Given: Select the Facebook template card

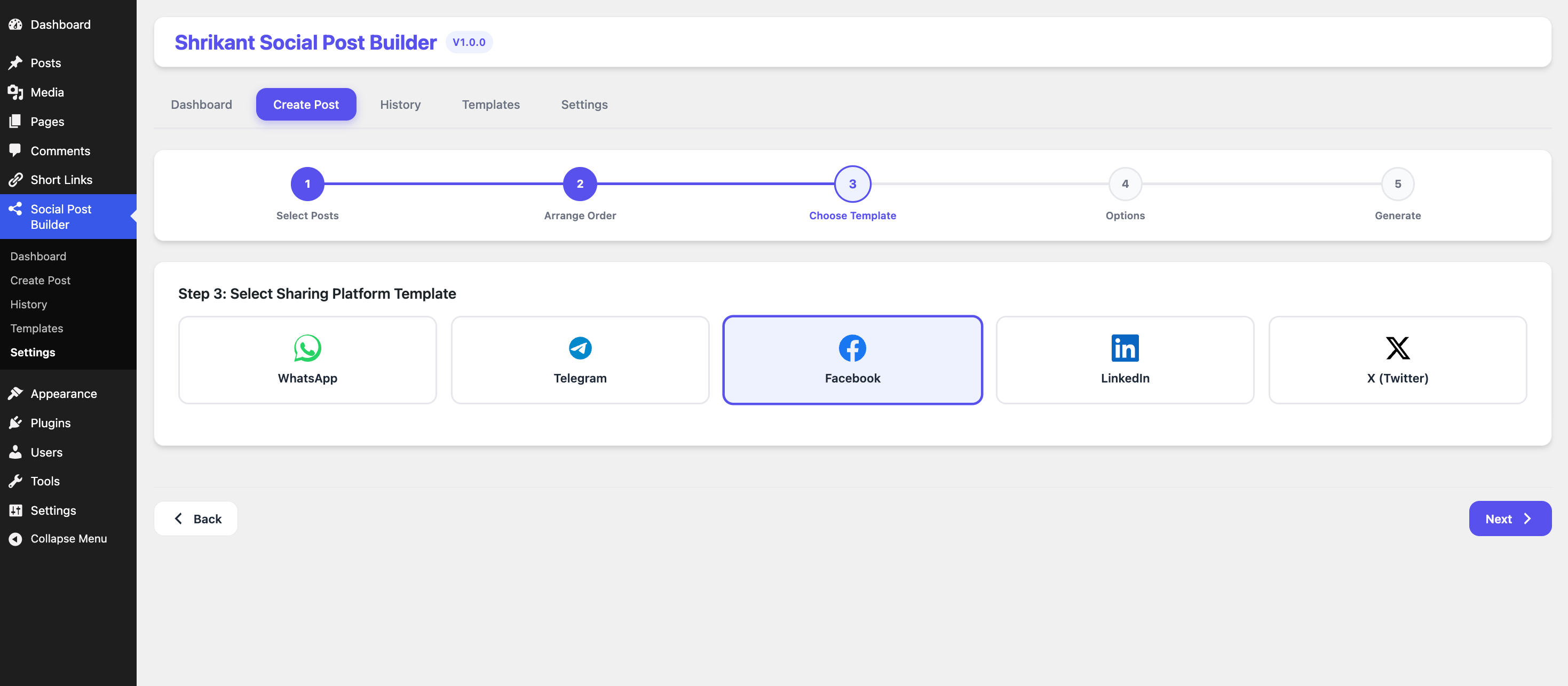Looking at the screenshot, I should (852, 360).
